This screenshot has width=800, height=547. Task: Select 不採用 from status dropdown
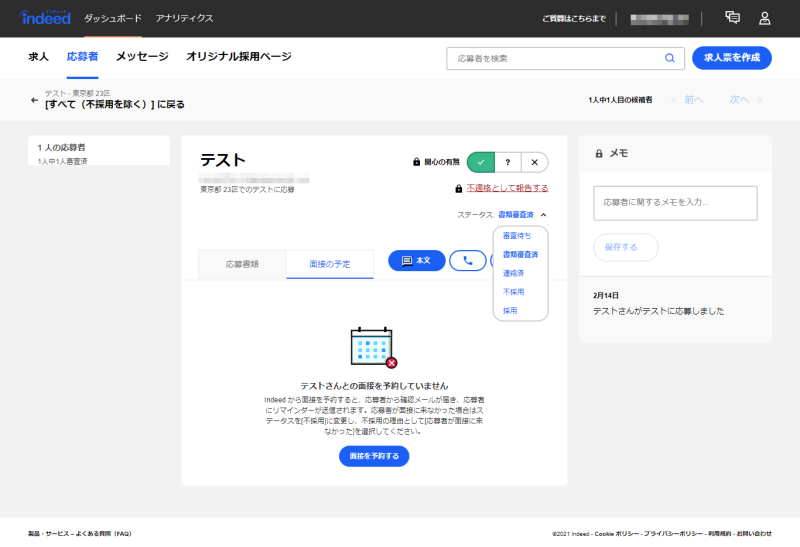pyautogui.click(x=513, y=292)
